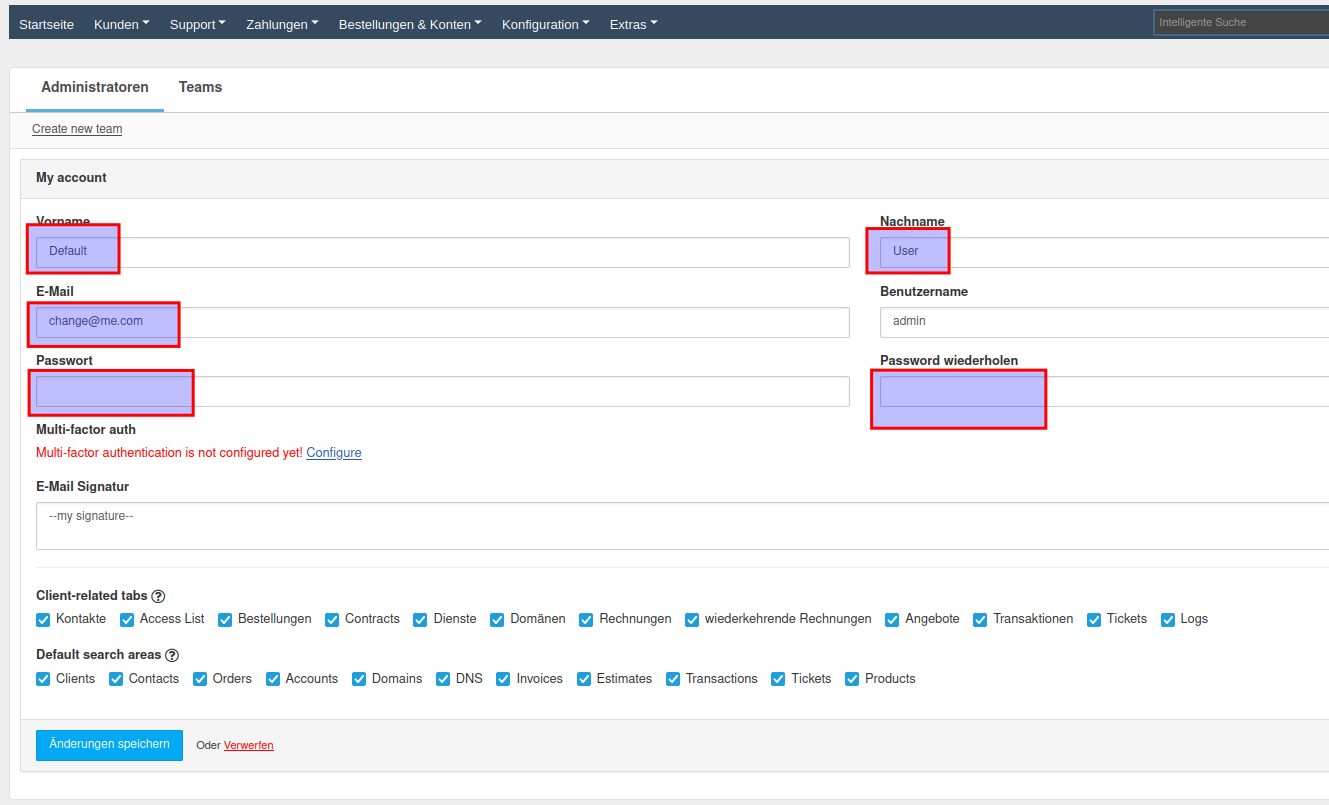Toggle the wiederkehrende Rechnungen checkbox

(692, 620)
